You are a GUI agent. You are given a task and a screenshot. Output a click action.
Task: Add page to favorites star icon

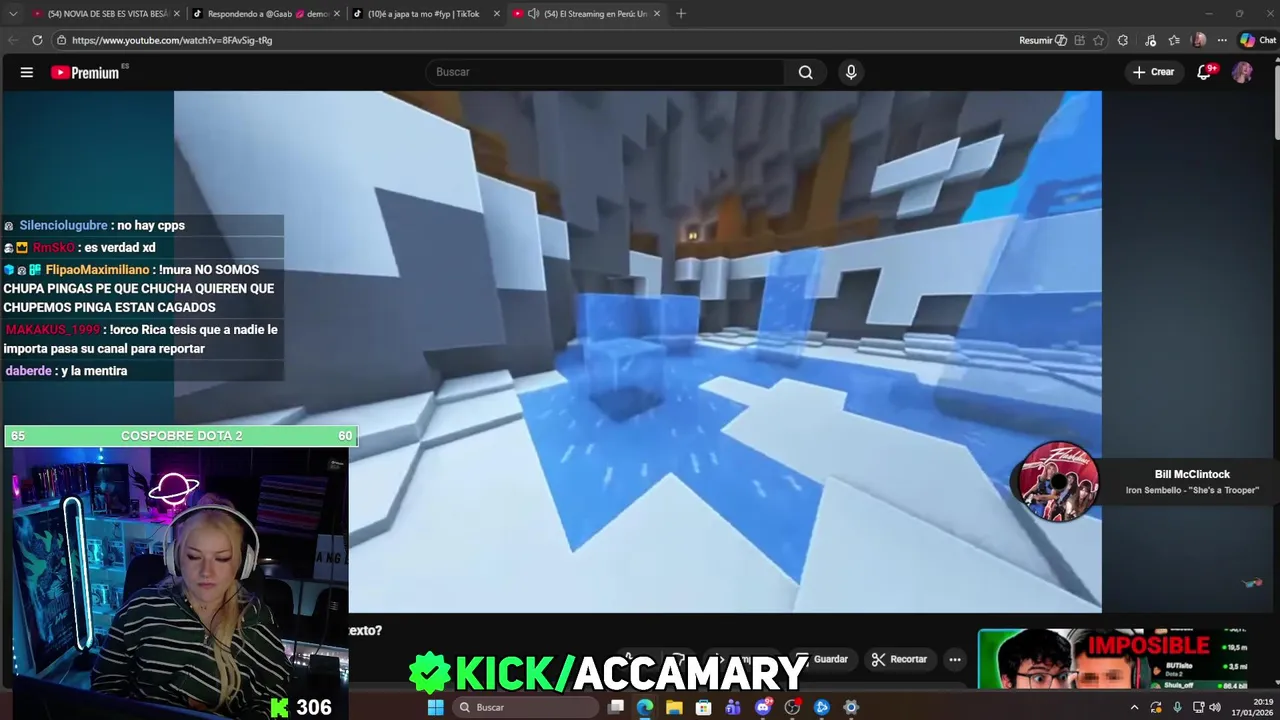[x=1098, y=40]
